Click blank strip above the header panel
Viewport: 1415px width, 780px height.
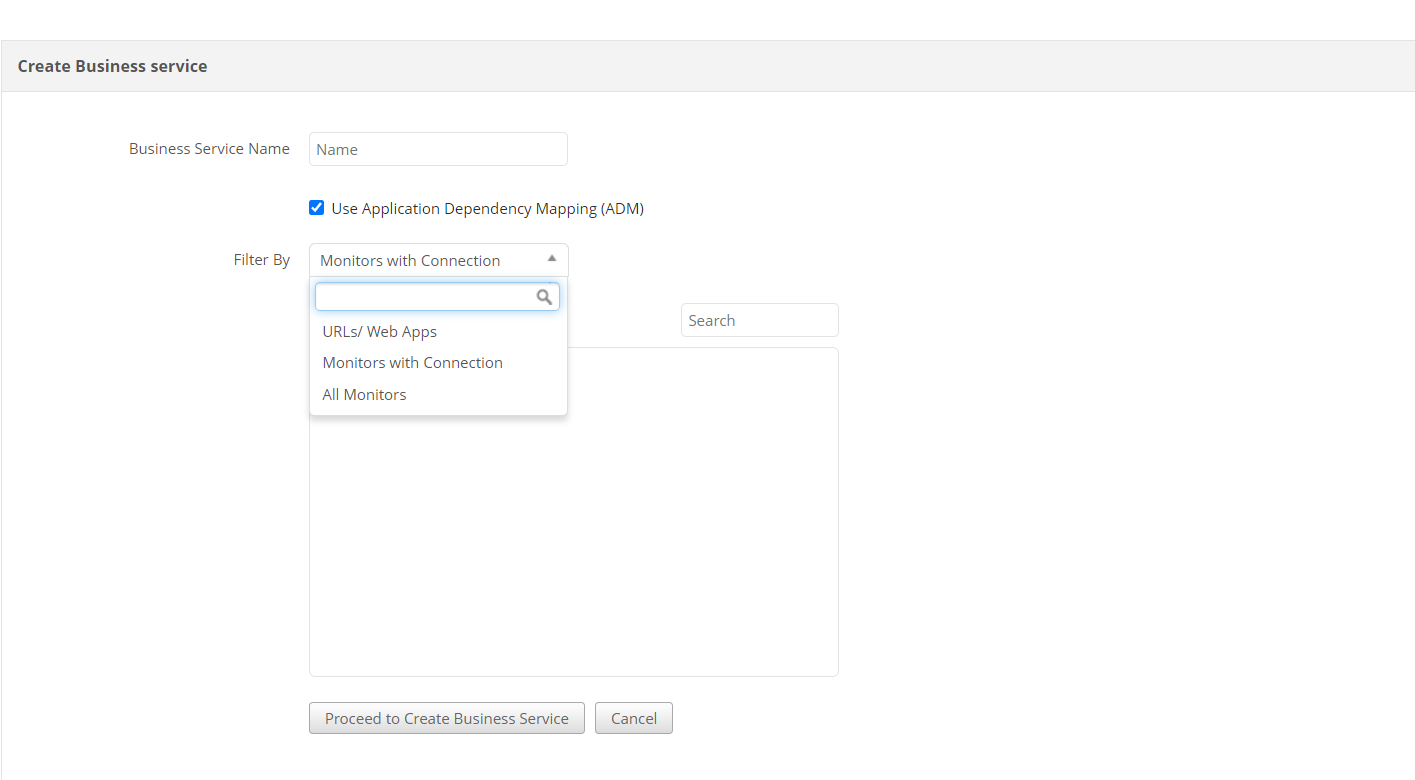click(700, 20)
